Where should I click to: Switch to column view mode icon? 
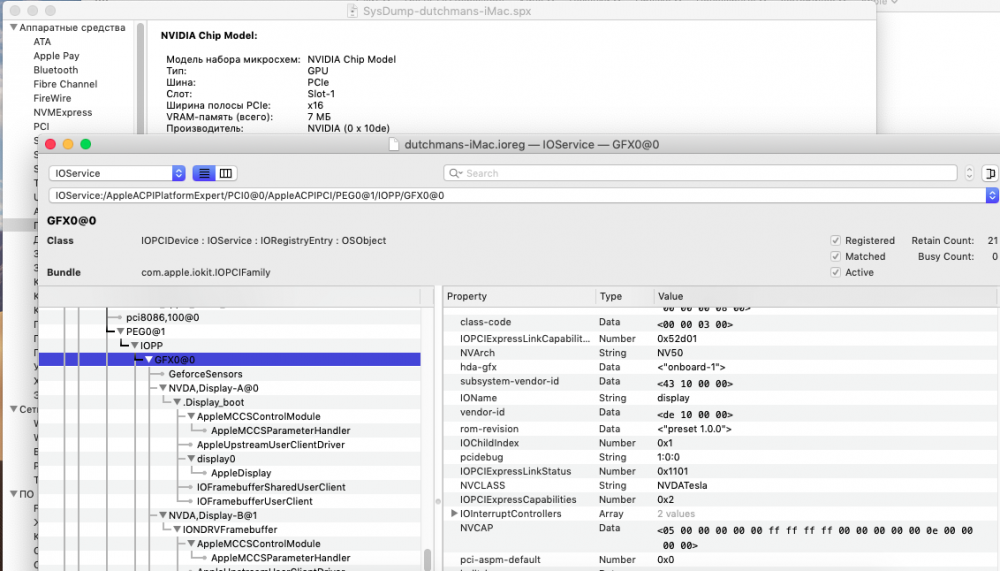click(x=226, y=173)
